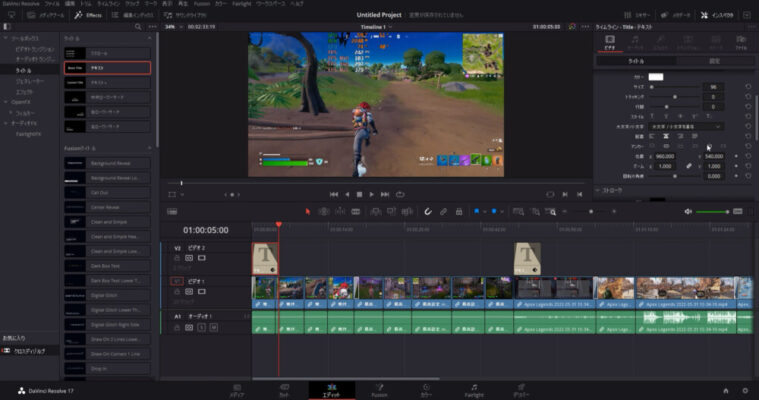
Task: Open the text case dropdown in Inspector
Action: click(685, 126)
